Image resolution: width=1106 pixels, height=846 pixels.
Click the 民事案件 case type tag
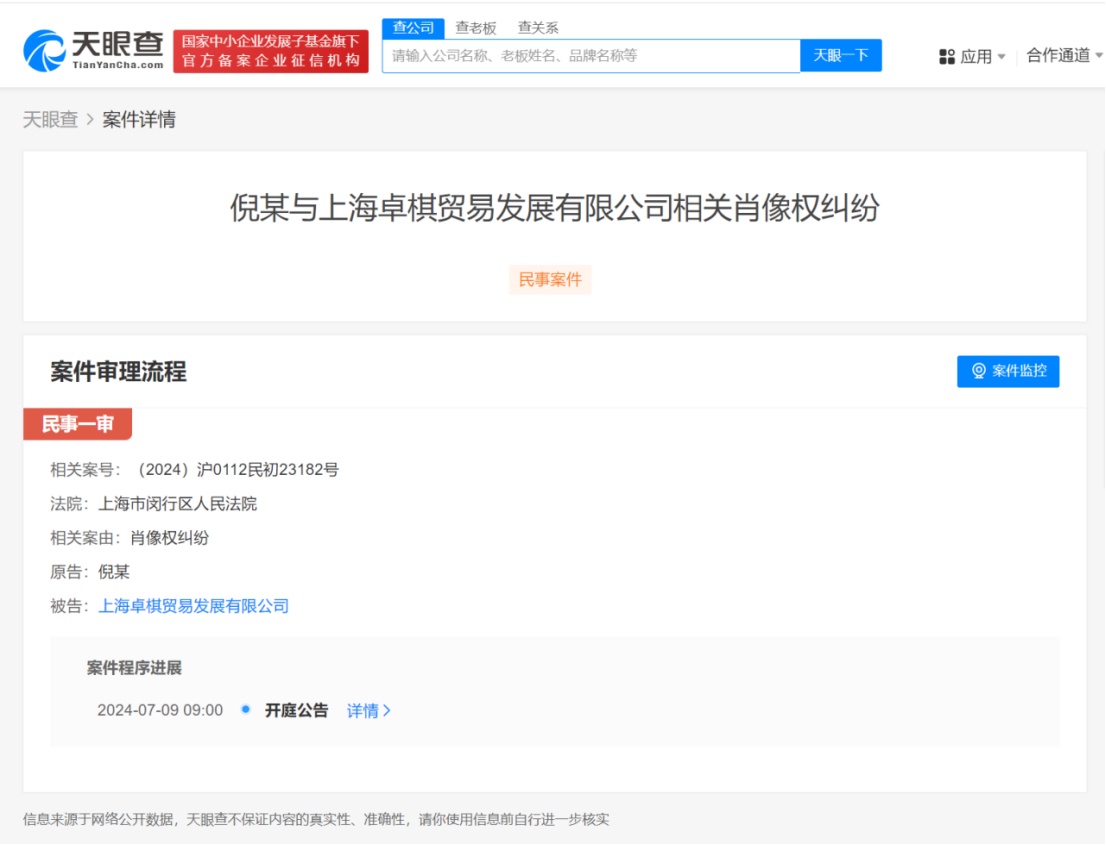pyautogui.click(x=550, y=279)
